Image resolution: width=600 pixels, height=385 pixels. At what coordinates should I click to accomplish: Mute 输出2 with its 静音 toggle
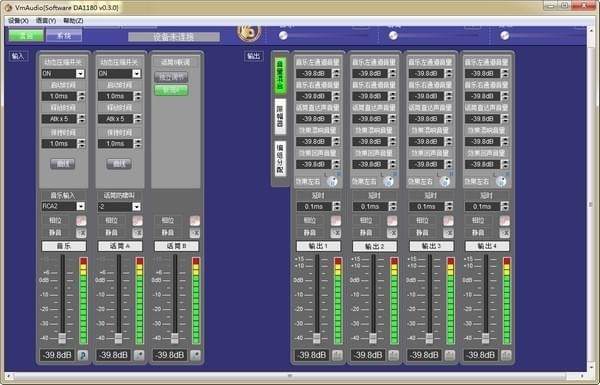[392, 233]
